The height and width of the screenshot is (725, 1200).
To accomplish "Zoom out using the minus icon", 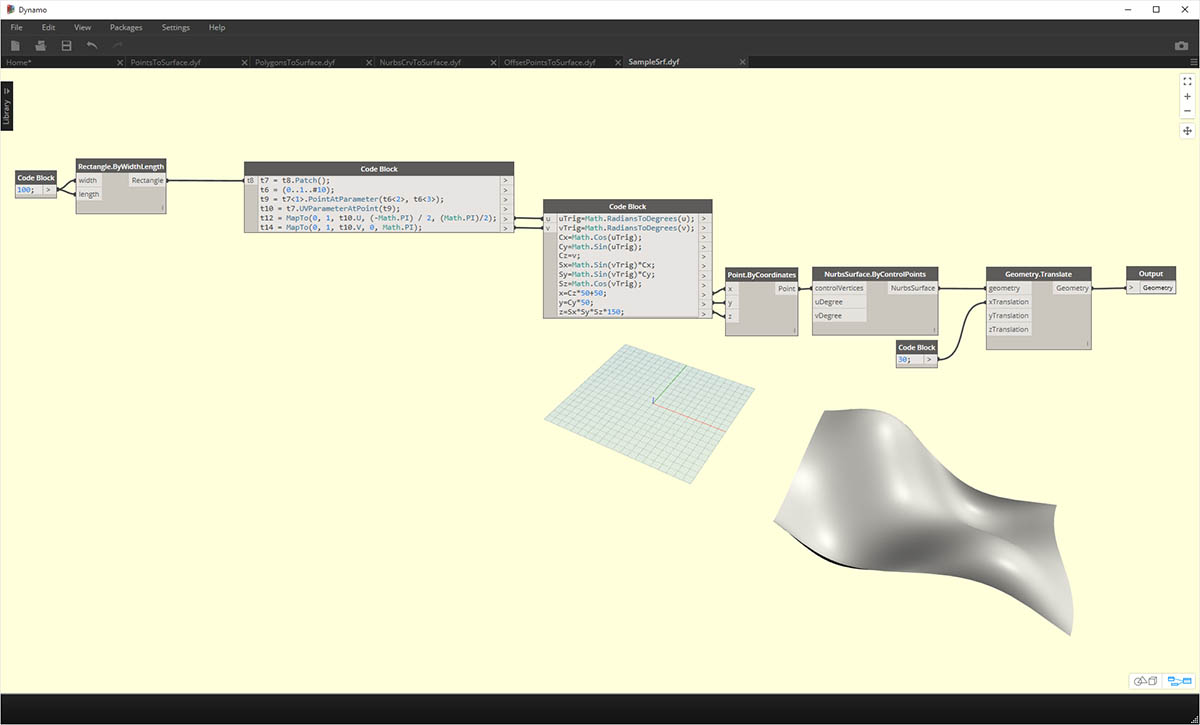I will [x=1187, y=111].
